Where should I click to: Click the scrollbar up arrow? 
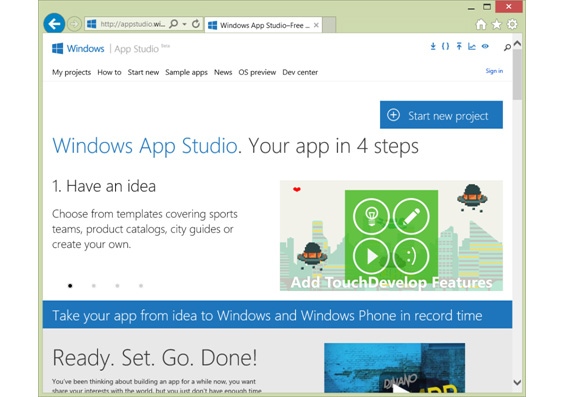[x=517, y=43]
